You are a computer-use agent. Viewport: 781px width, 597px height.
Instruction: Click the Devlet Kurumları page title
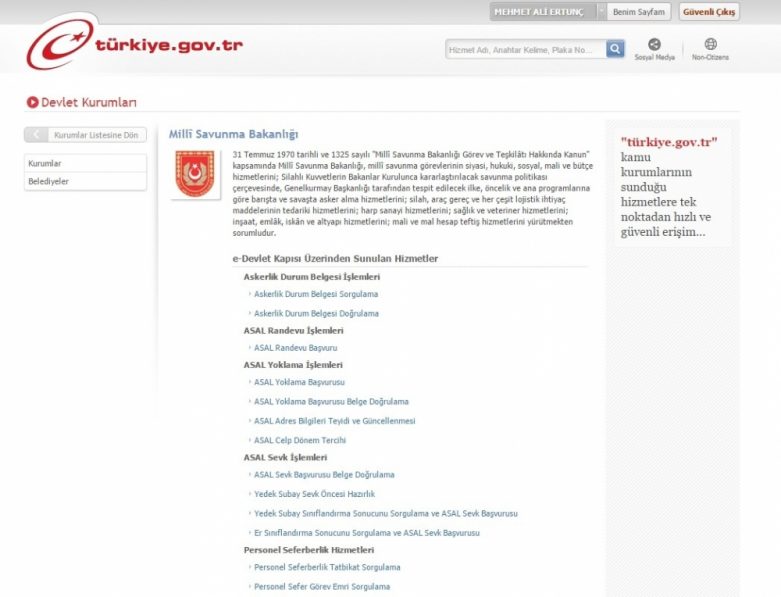pos(89,102)
